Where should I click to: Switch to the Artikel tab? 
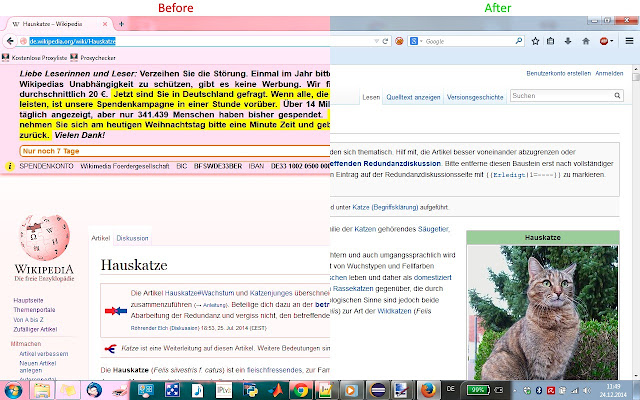click(x=100, y=238)
